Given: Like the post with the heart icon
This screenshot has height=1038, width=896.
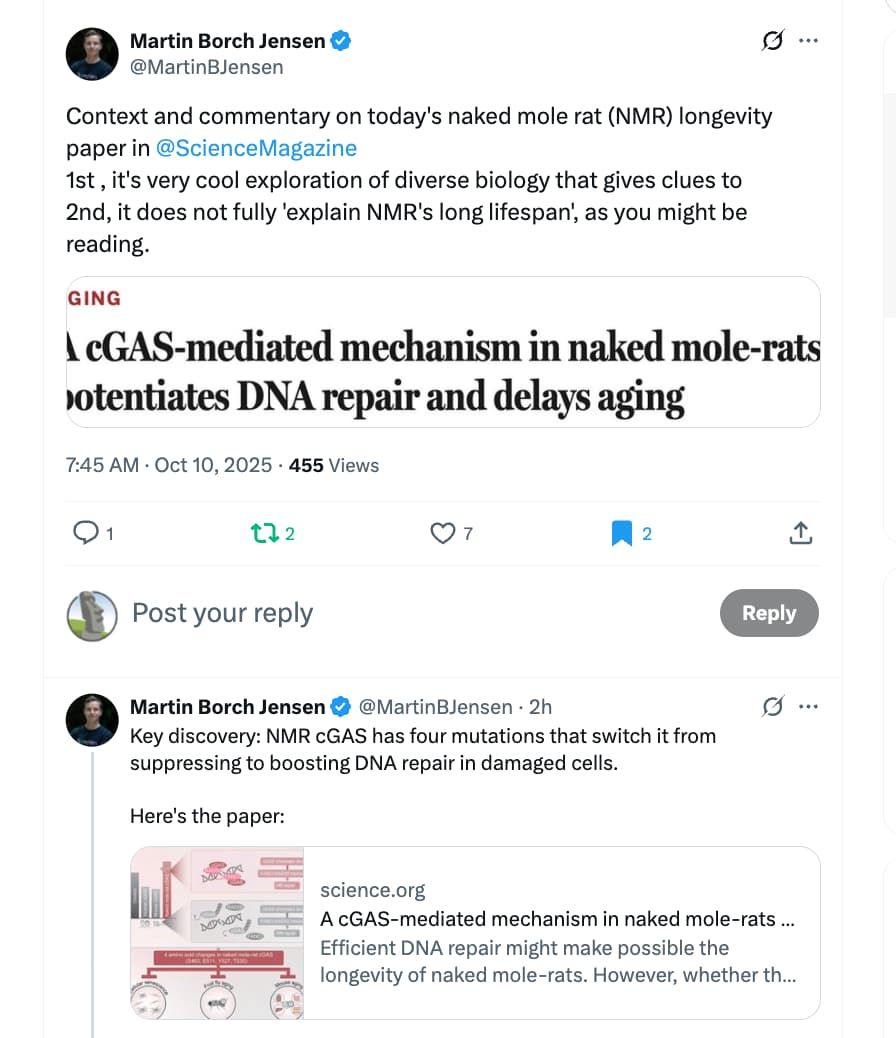Looking at the screenshot, I should (x=442, y=534).
